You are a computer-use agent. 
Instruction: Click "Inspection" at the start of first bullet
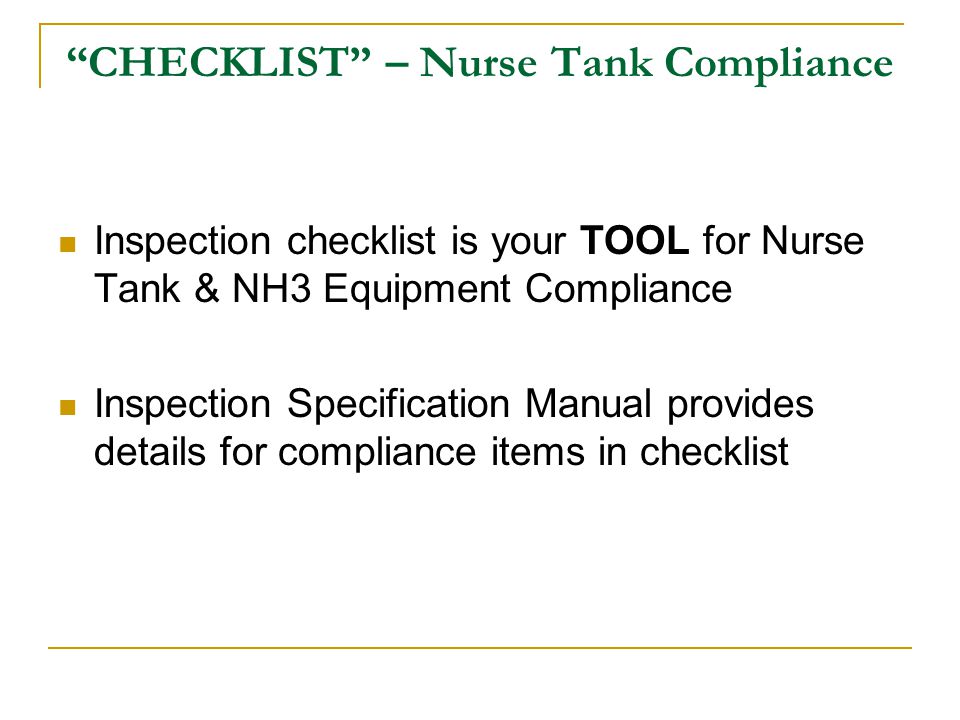[x=182, y=242]
